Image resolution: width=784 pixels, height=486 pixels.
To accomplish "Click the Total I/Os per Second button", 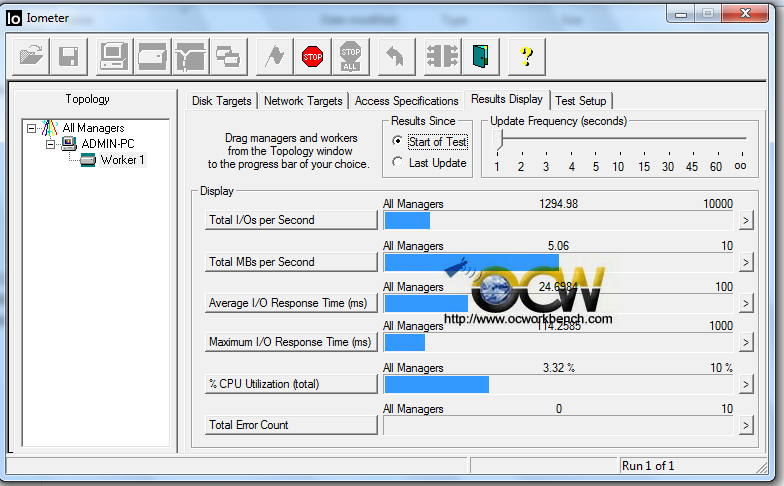I will point(291,220).
